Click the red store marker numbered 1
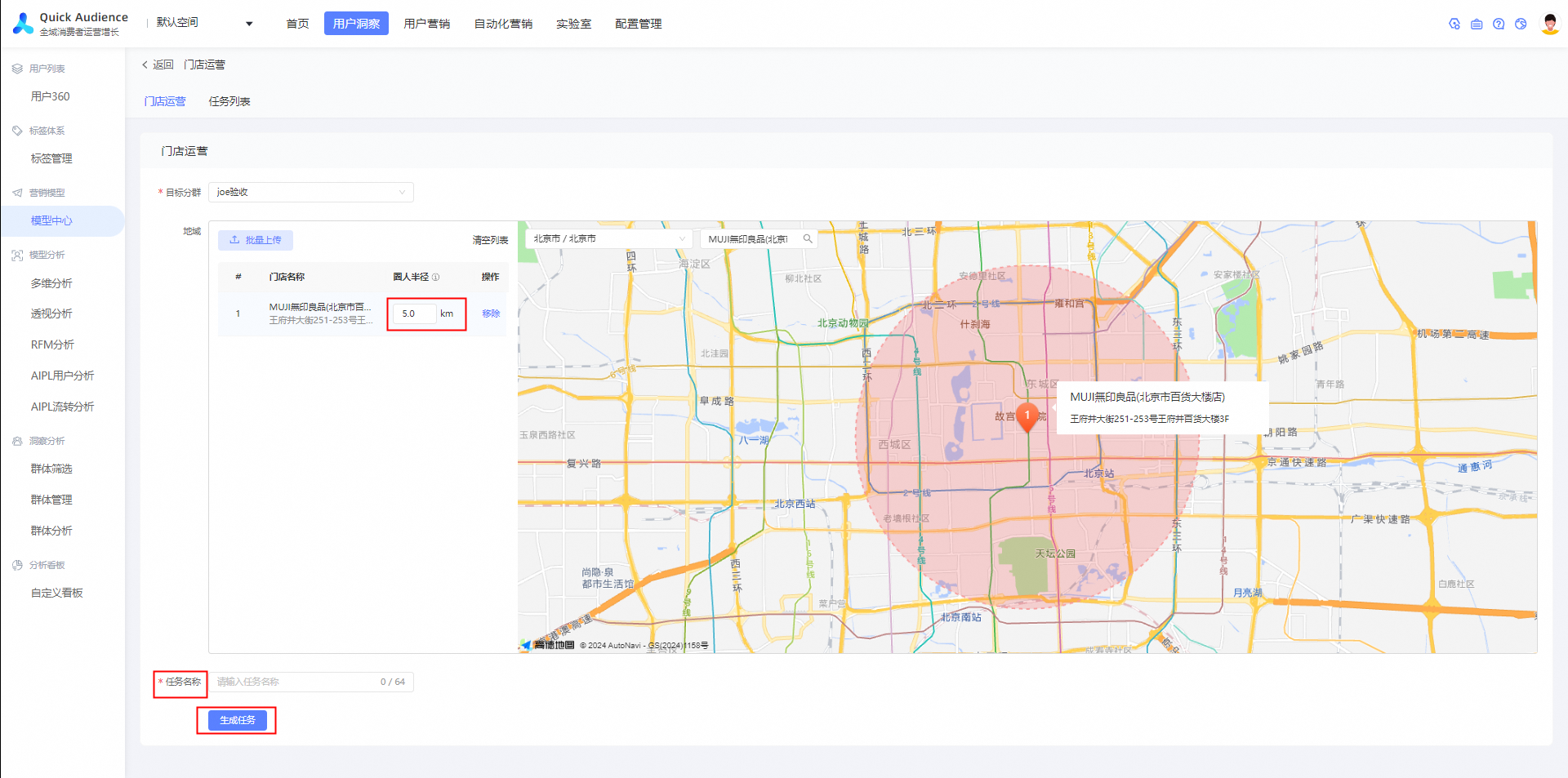This screenshot has height=778, width=1568. [x=1027, y=416]
